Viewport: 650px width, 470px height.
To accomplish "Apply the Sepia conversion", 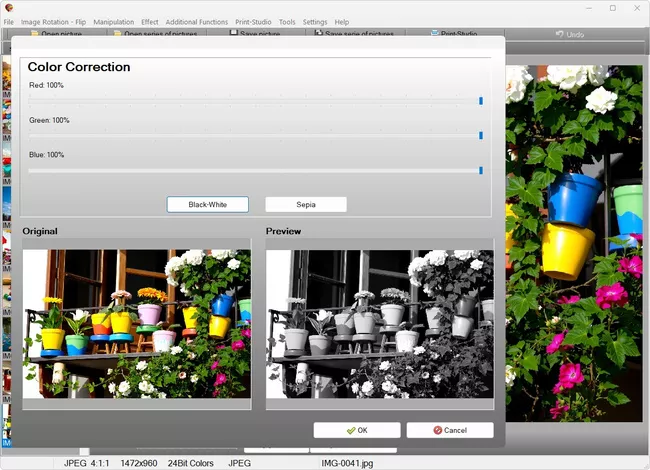I will tap(306, 204).
